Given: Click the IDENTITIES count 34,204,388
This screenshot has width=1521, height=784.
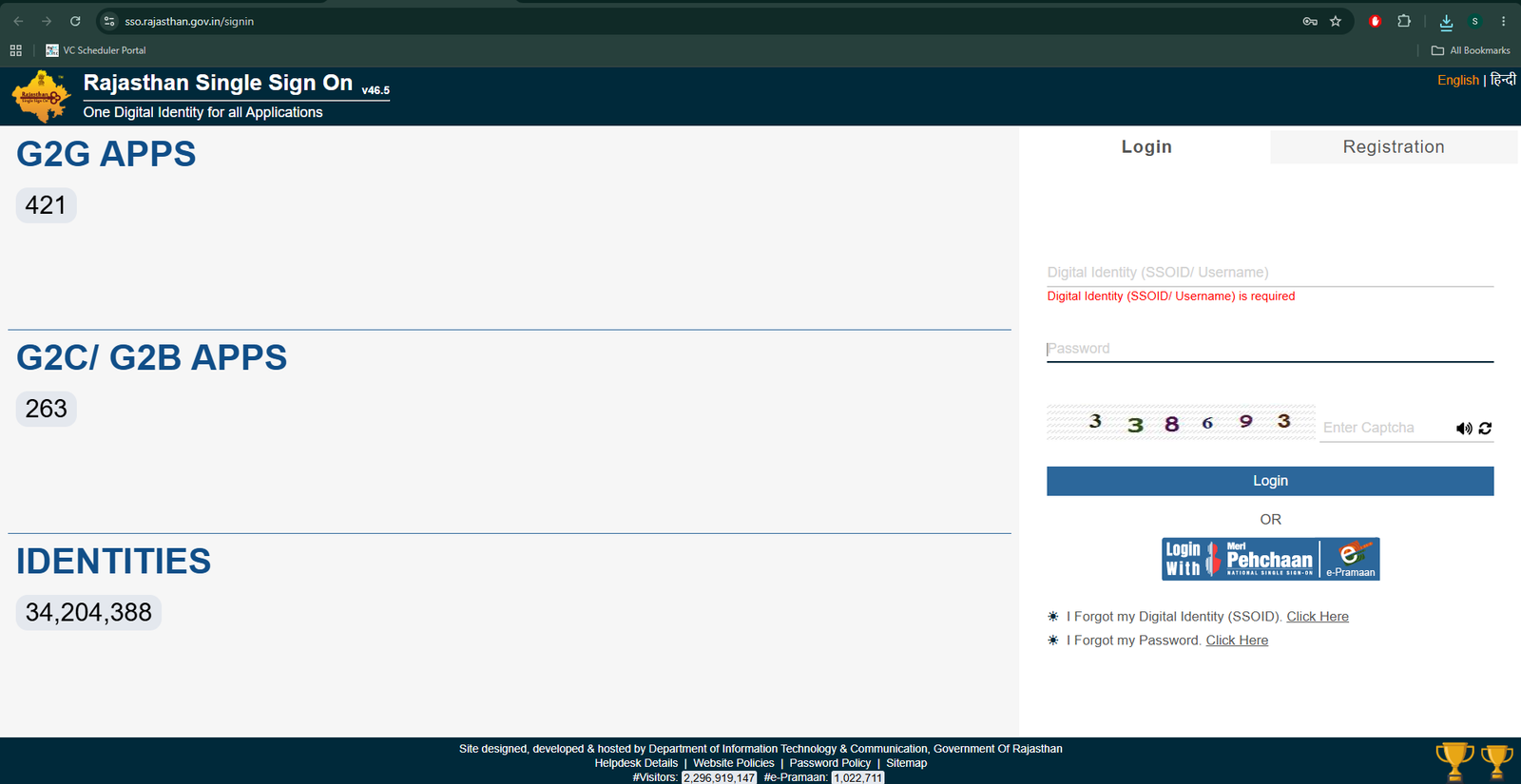Looking at the screenshot, I should pos(88,613).
